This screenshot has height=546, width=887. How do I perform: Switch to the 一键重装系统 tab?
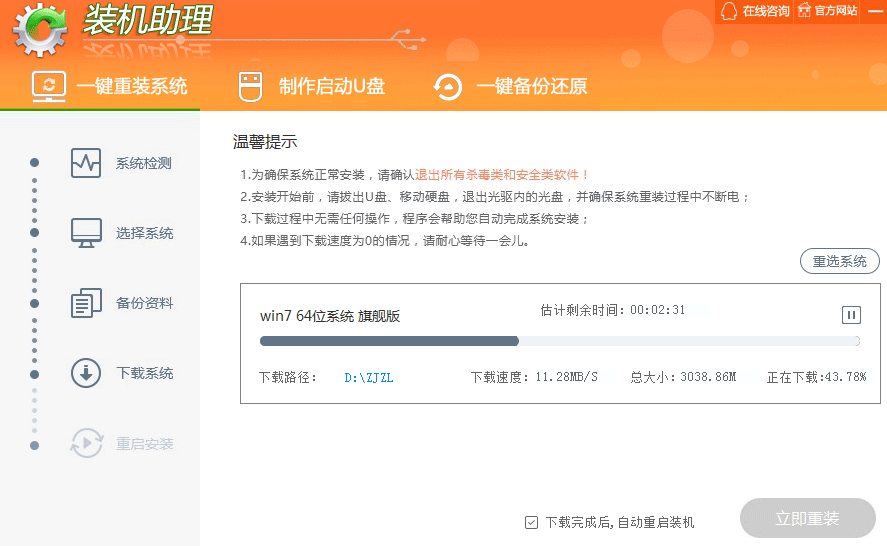point(110,86)
